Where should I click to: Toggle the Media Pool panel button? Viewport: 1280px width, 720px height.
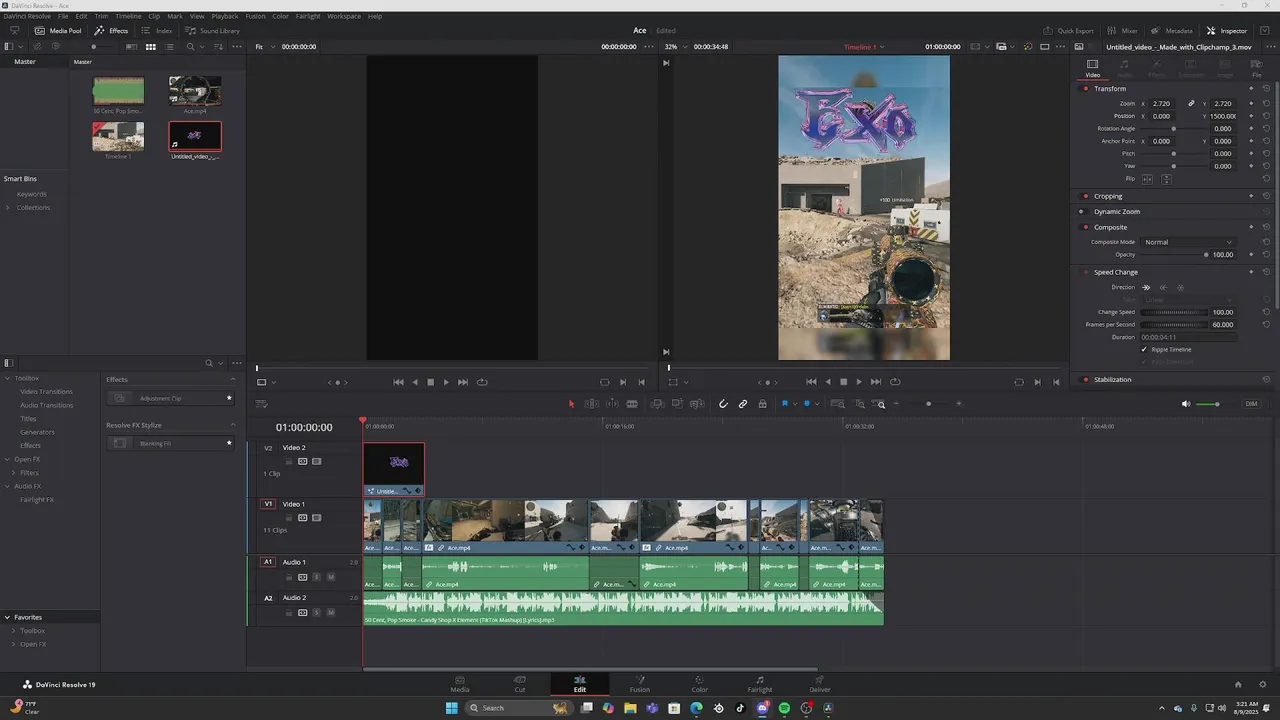tap(59, 31)
